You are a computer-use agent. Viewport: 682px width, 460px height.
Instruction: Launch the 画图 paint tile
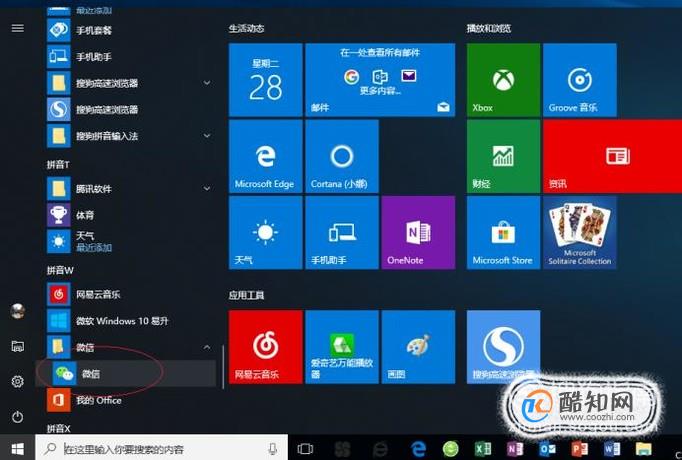point(418,347)
